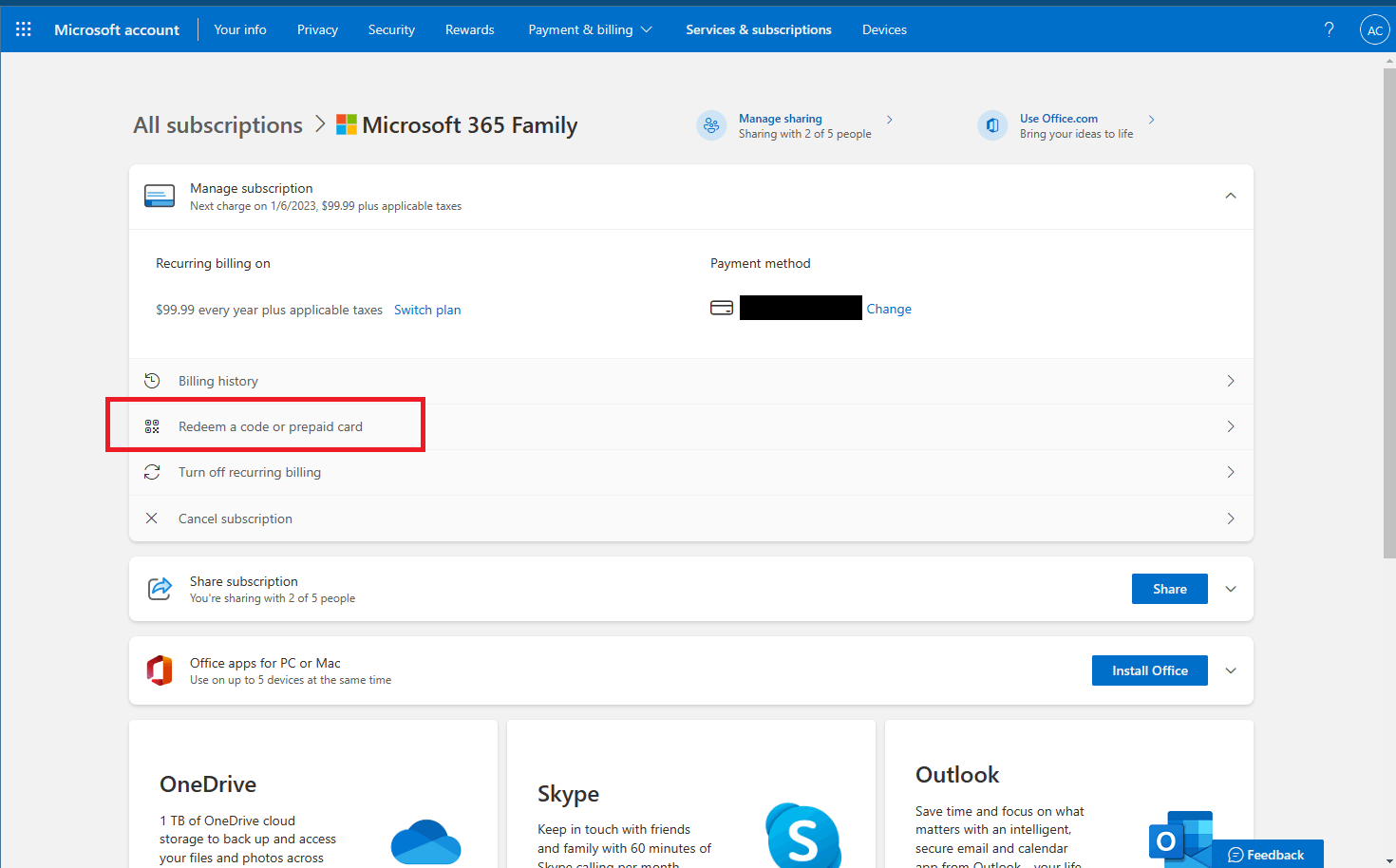This screenshot has height=868, width=1396.
Task: Open the Feedback button
Action: [x=1268, y=855]
